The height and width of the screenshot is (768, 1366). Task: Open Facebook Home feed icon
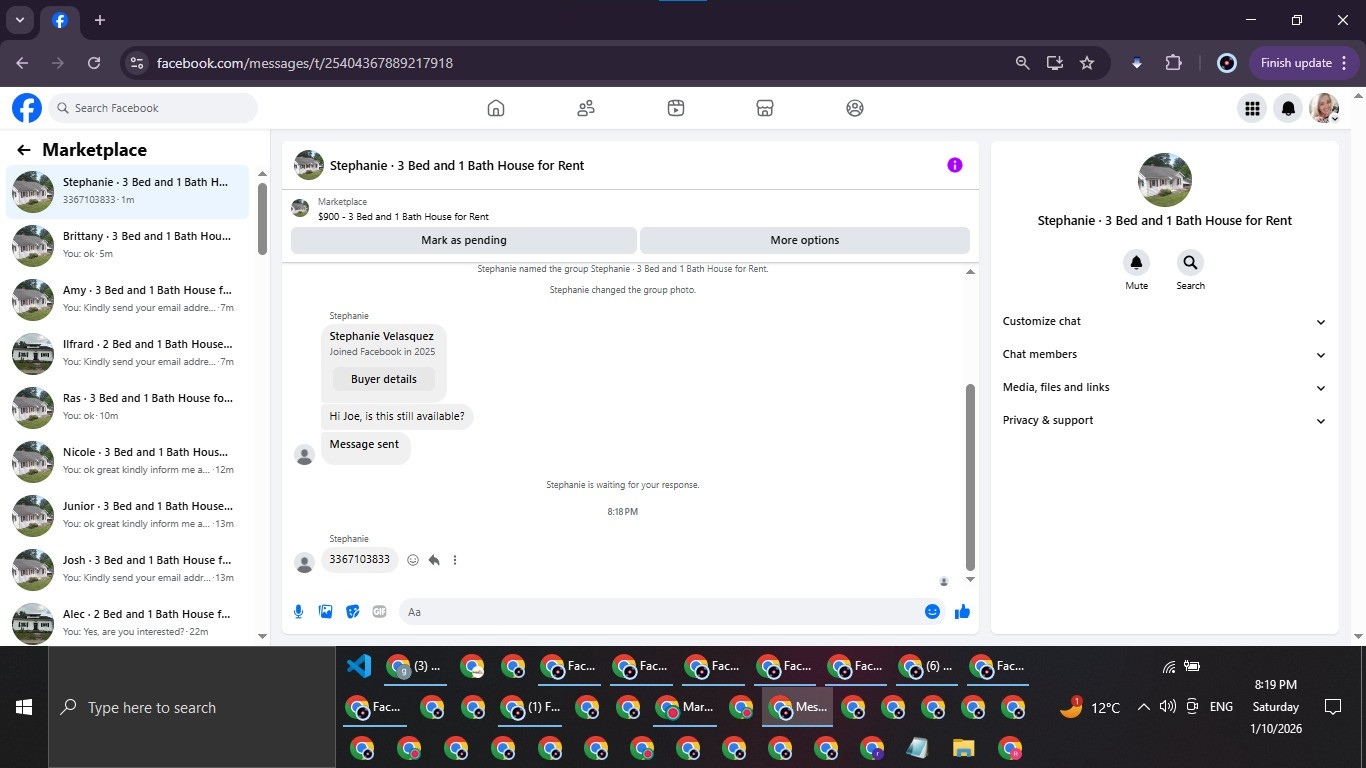pos(496,108)
